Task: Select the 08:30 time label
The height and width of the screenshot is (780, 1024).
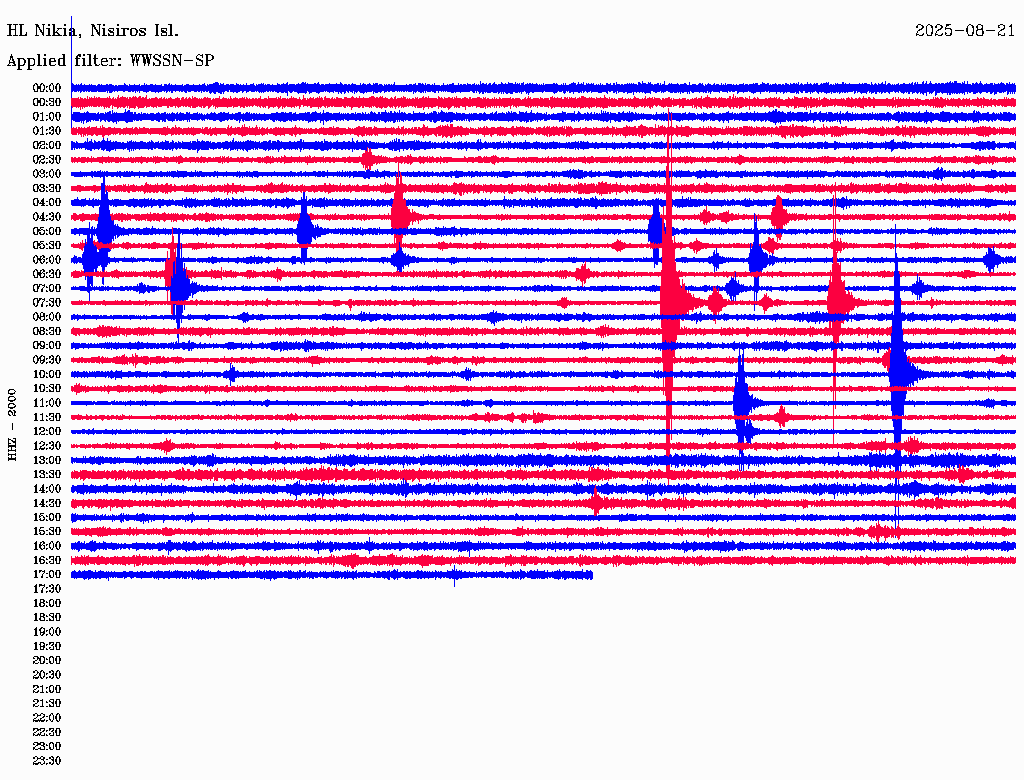Action: [x=47, y=331]
